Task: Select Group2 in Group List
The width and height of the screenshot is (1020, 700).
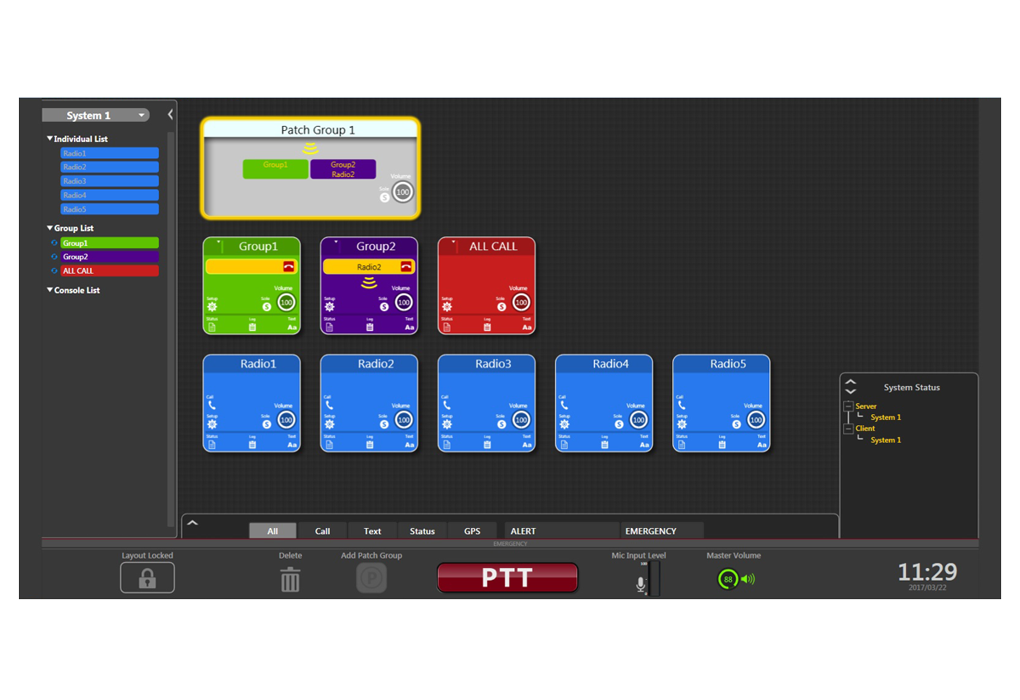Action: click(109, 256)
